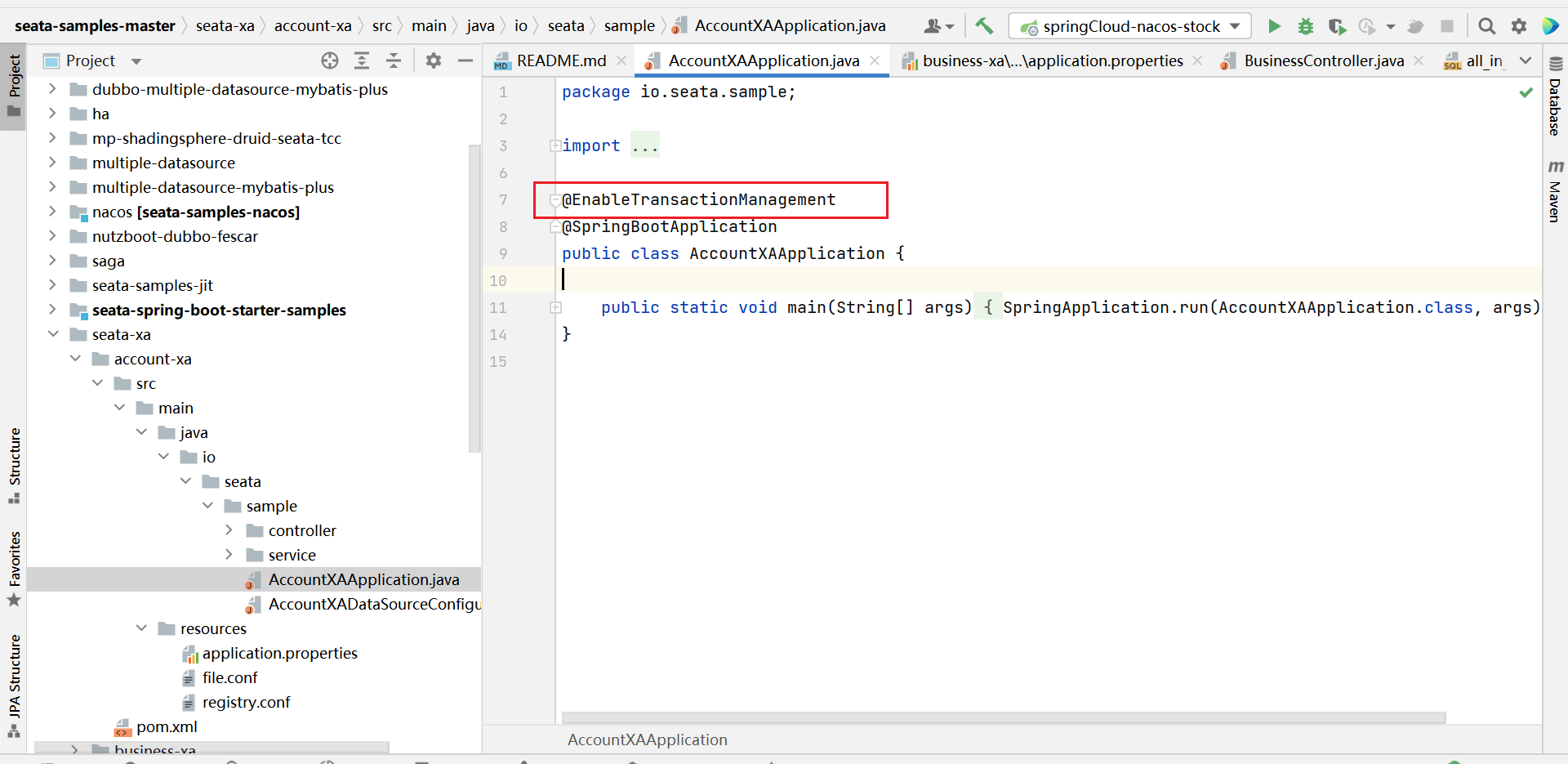This screenshot has height=764, width=1568.
Task: Select AccountXADataSourceConfiguration file in tree
Action: 374,604
